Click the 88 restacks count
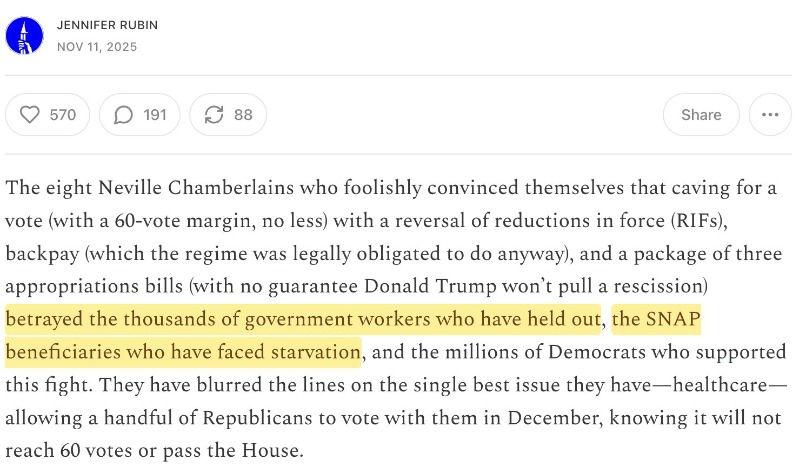The height and width of the screenshot is (467, 800). (243, 115)
